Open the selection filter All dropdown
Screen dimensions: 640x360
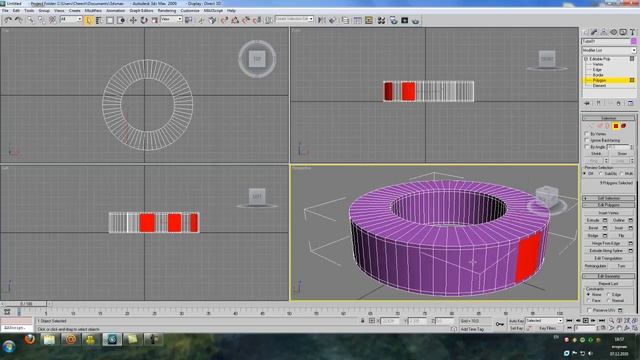click(x=71, y=19)
